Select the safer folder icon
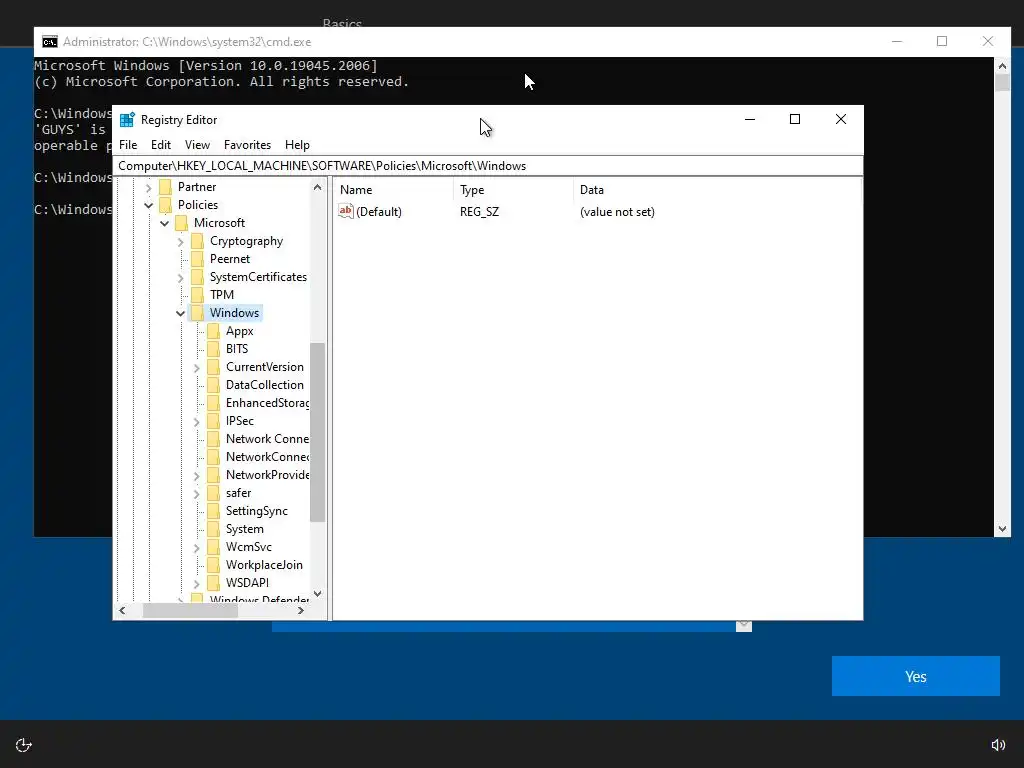Viewport: 1024px width, 768px height. [x=214, y=493]
